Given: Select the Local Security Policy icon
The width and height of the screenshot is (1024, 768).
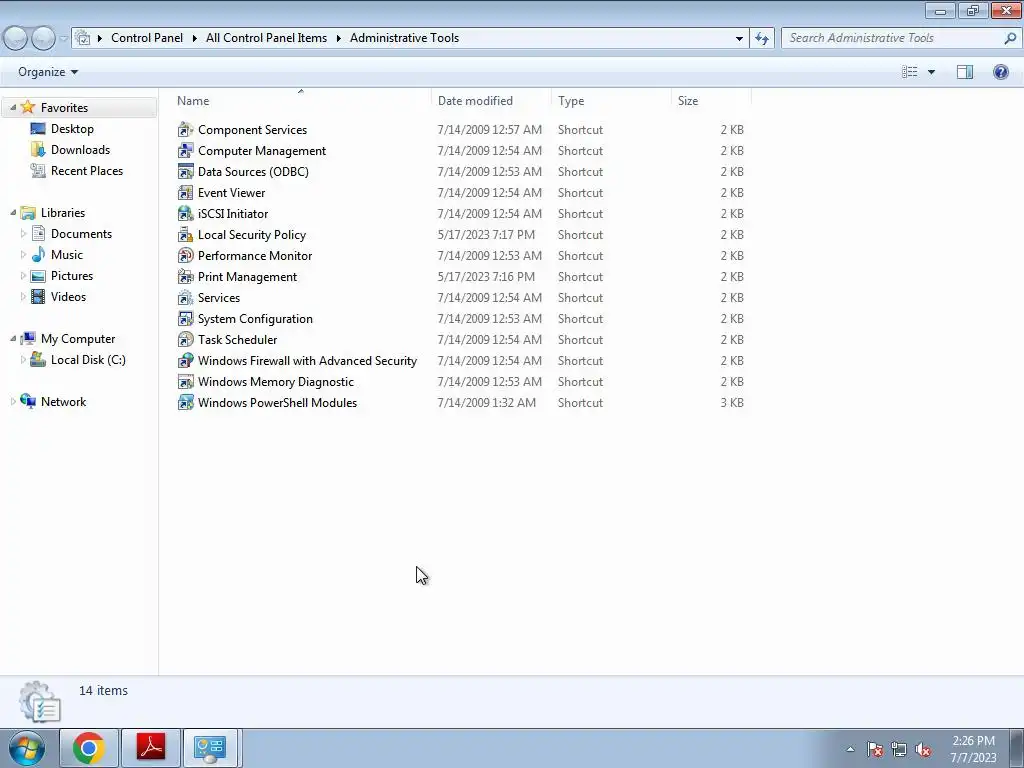Looking at the screenshot, I should coord(185,234).
